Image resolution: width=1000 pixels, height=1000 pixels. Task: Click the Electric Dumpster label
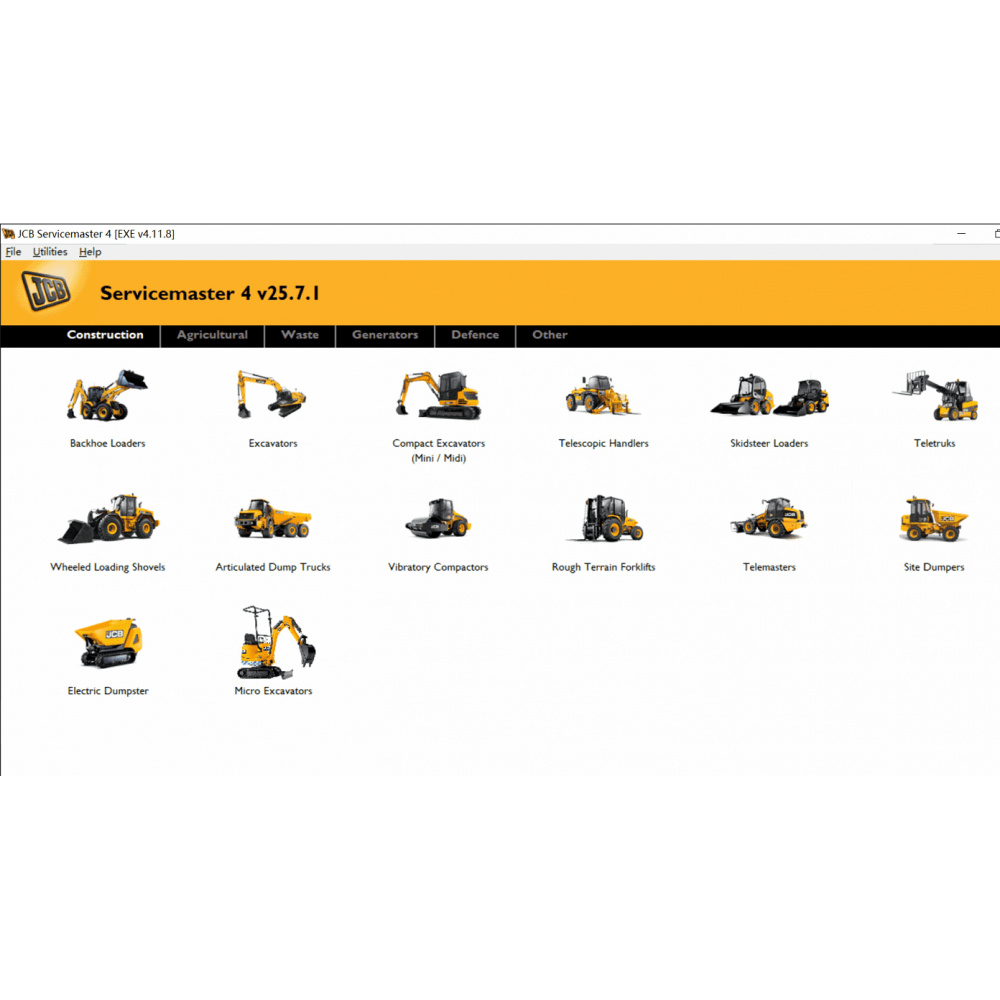108,691
